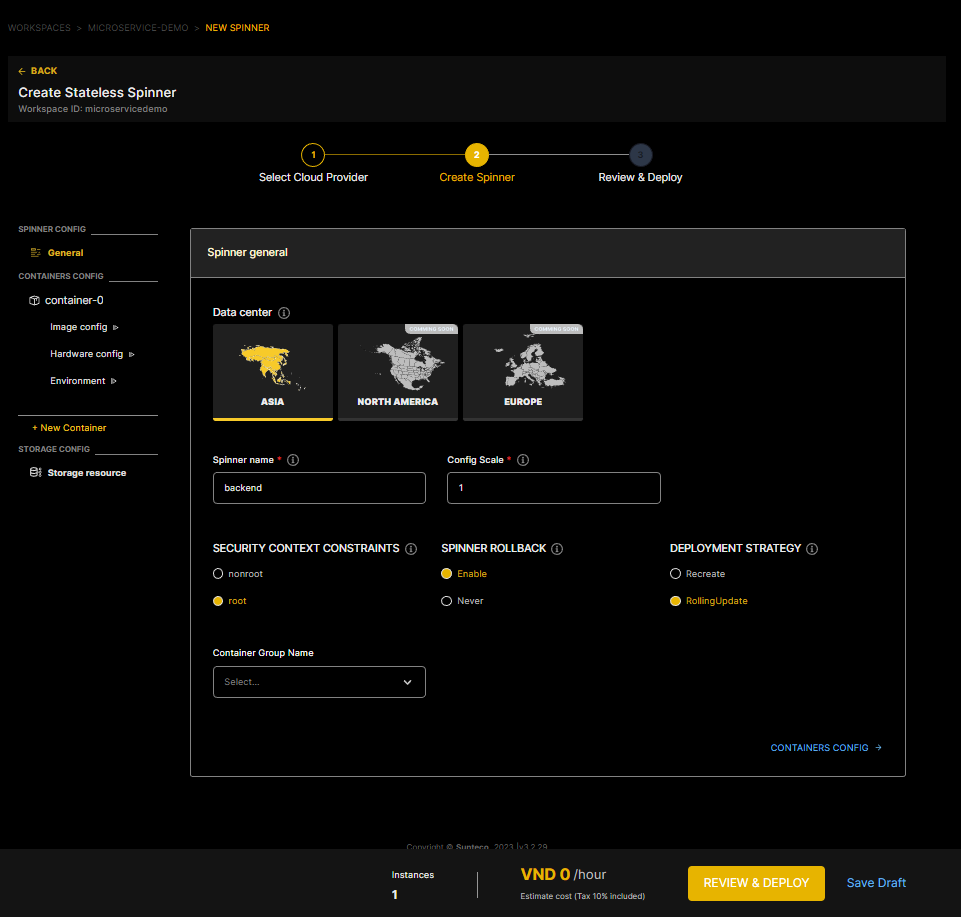Click the Security Context Constraints info icon
The width and height of the screenshot is (961, 917).
(411, 549)
